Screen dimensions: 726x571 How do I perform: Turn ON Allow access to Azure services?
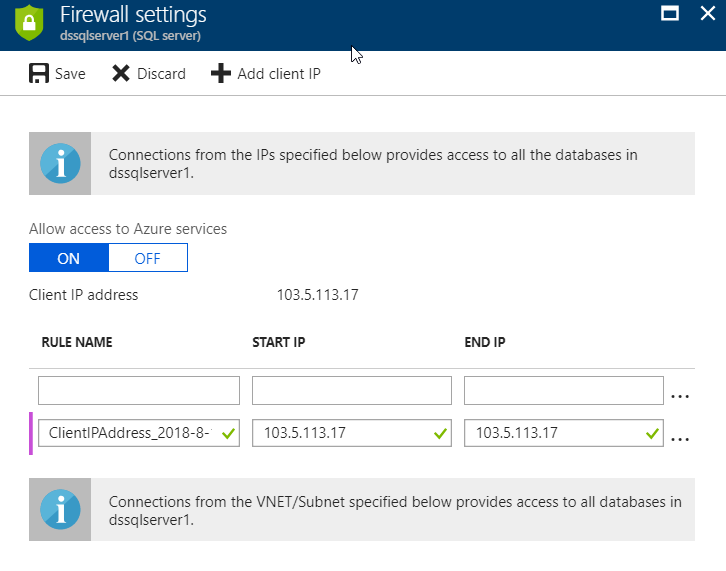tap(69, 257)
